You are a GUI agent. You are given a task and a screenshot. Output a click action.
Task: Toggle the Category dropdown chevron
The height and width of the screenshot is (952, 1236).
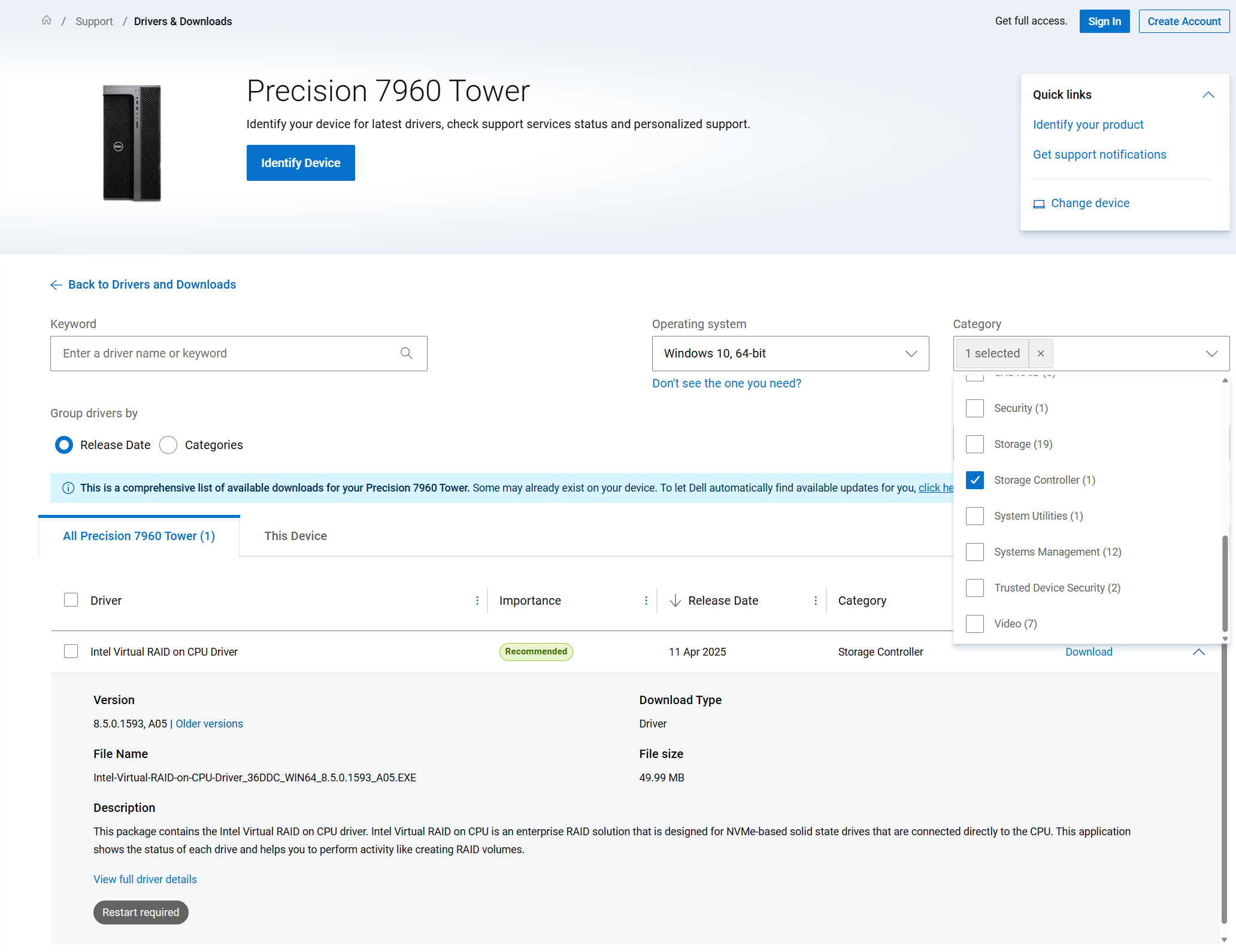(1212, 353)
